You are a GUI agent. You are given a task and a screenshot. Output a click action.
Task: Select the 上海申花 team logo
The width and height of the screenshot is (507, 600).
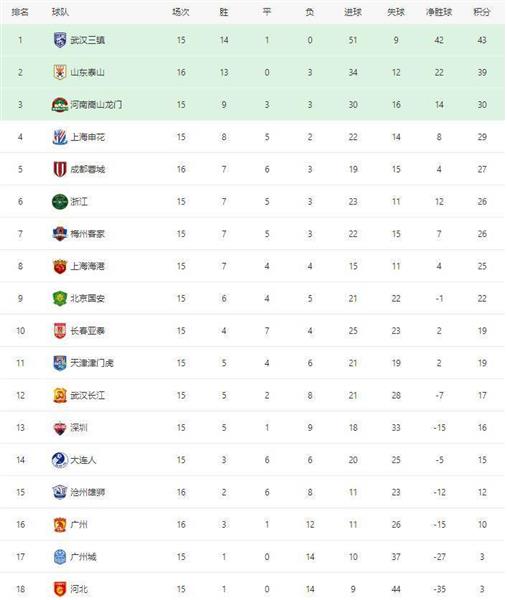pos(60,137)
